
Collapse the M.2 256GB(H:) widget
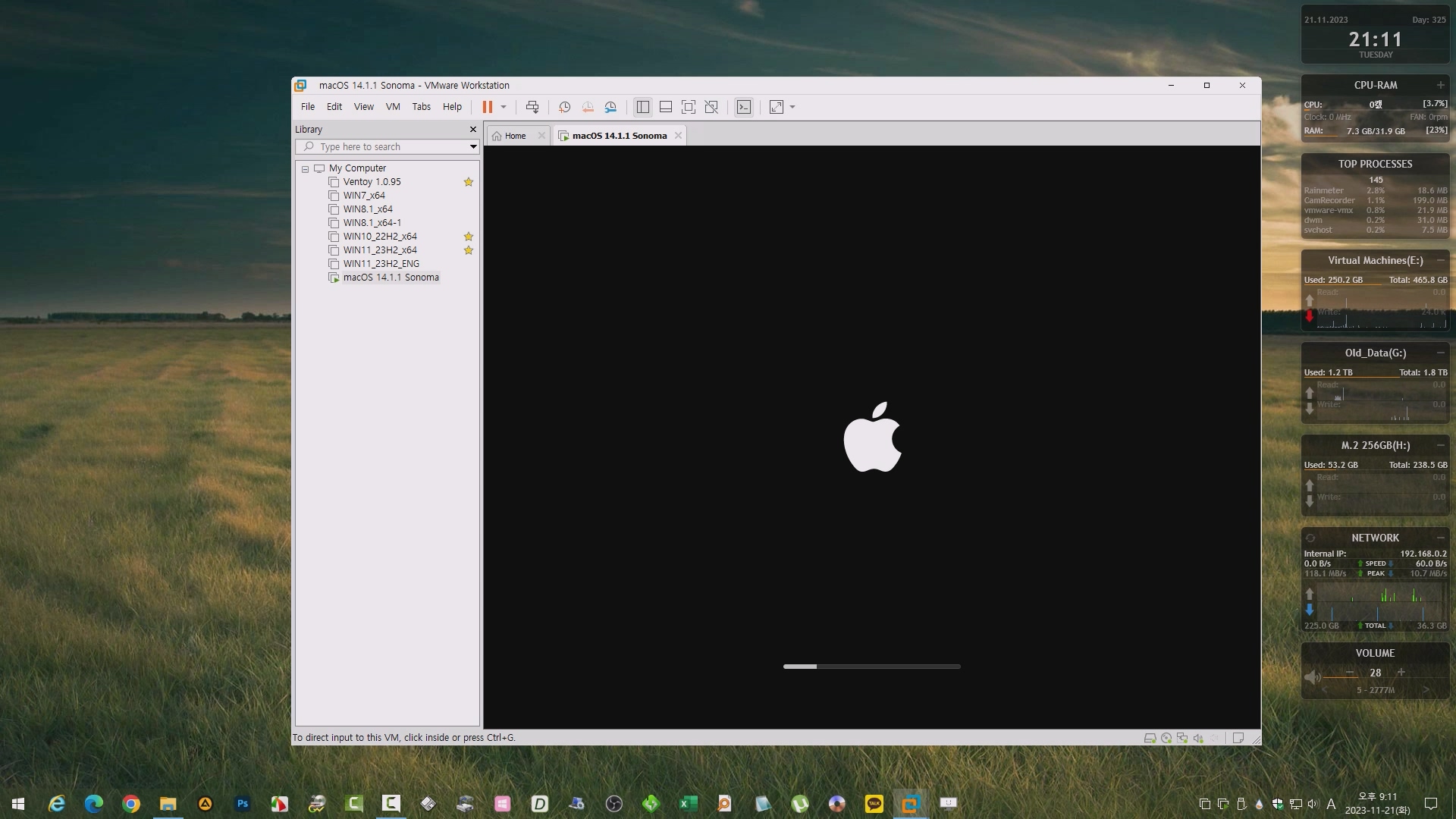pyautogui.click(x=1440, y=445)
